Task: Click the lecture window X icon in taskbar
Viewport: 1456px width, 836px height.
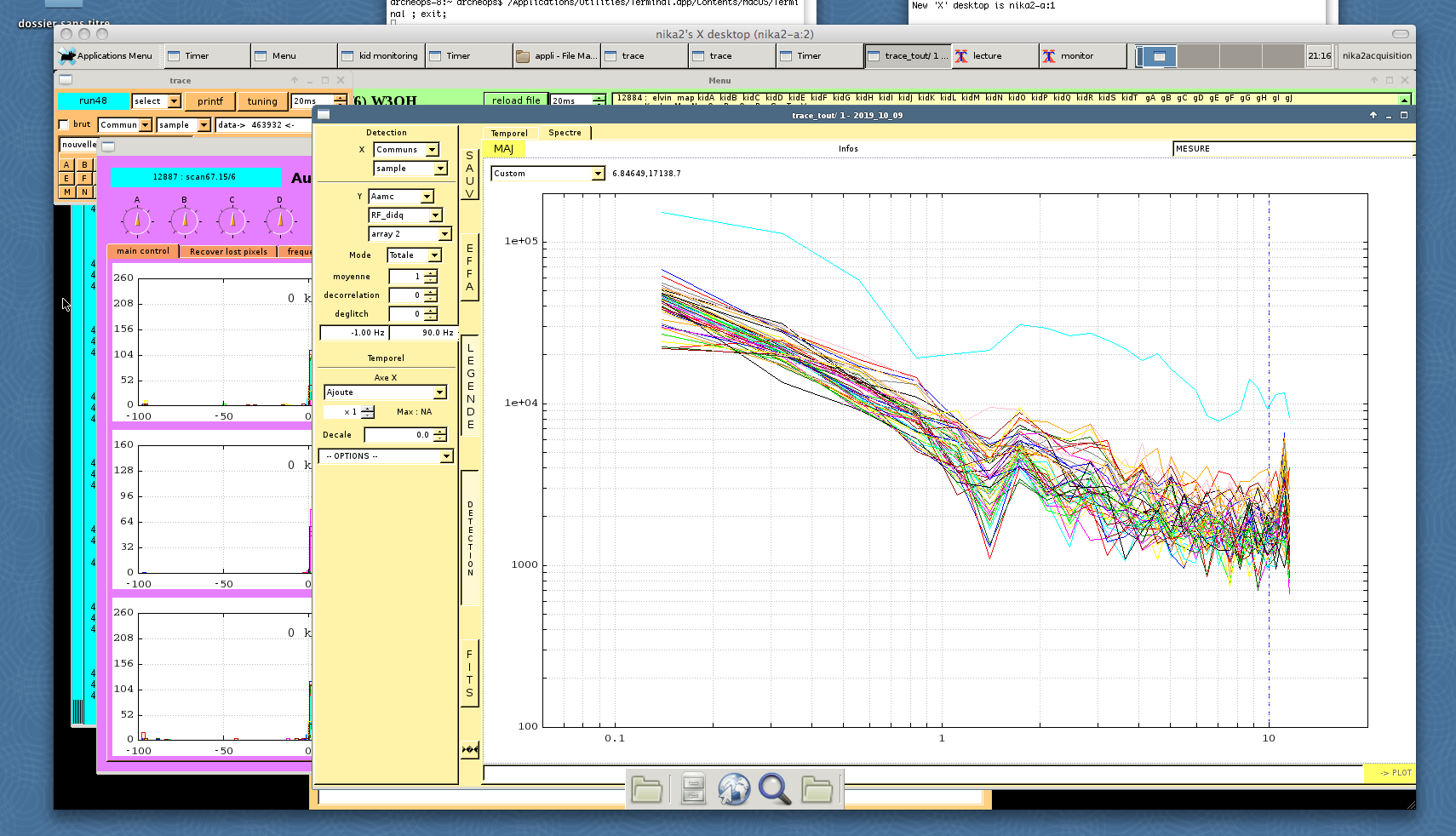Action: point(961,56)
